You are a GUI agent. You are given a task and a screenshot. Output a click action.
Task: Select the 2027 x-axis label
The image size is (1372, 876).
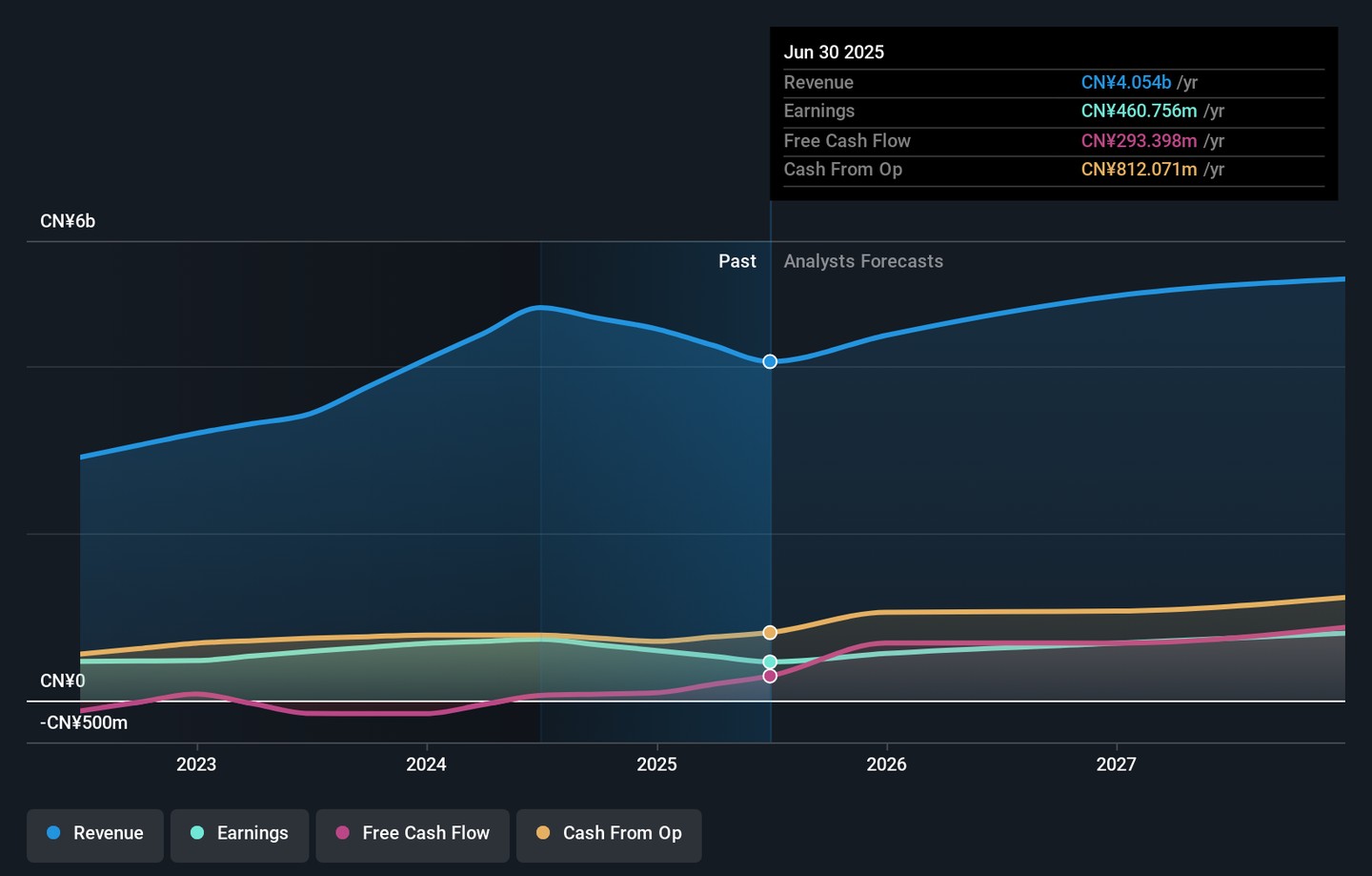coord(1116,764)
